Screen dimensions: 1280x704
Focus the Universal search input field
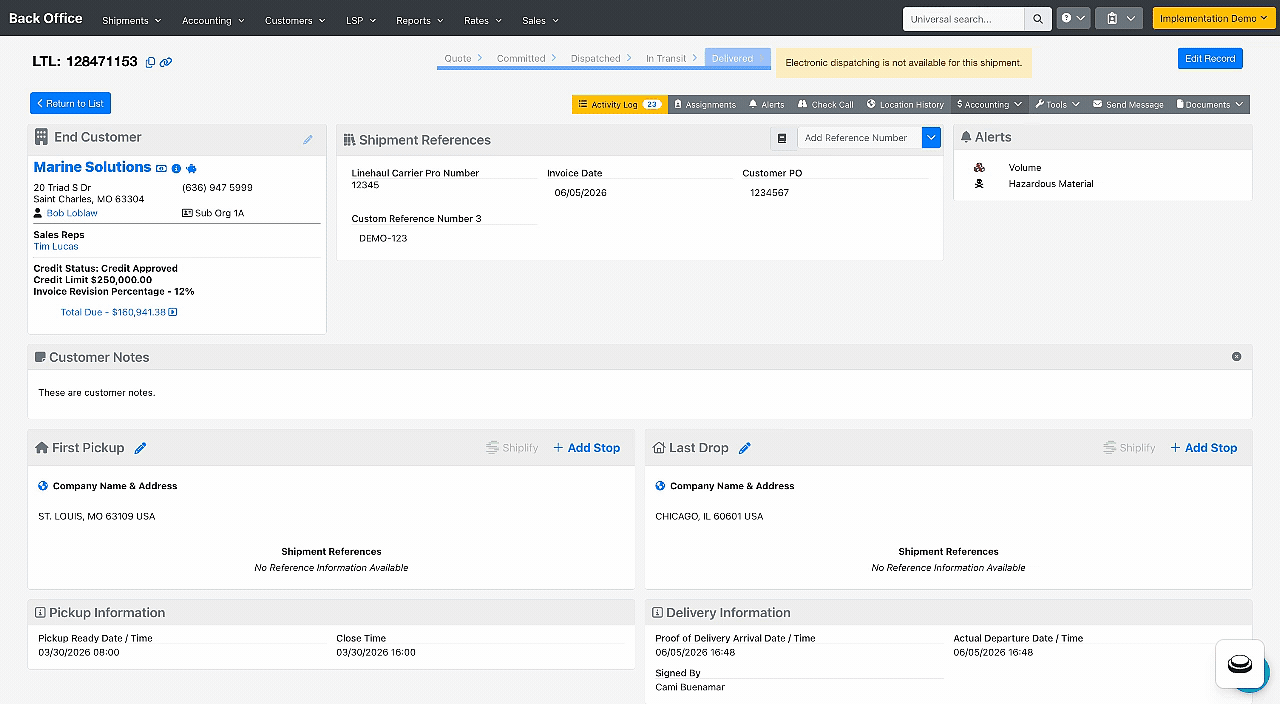963,19
